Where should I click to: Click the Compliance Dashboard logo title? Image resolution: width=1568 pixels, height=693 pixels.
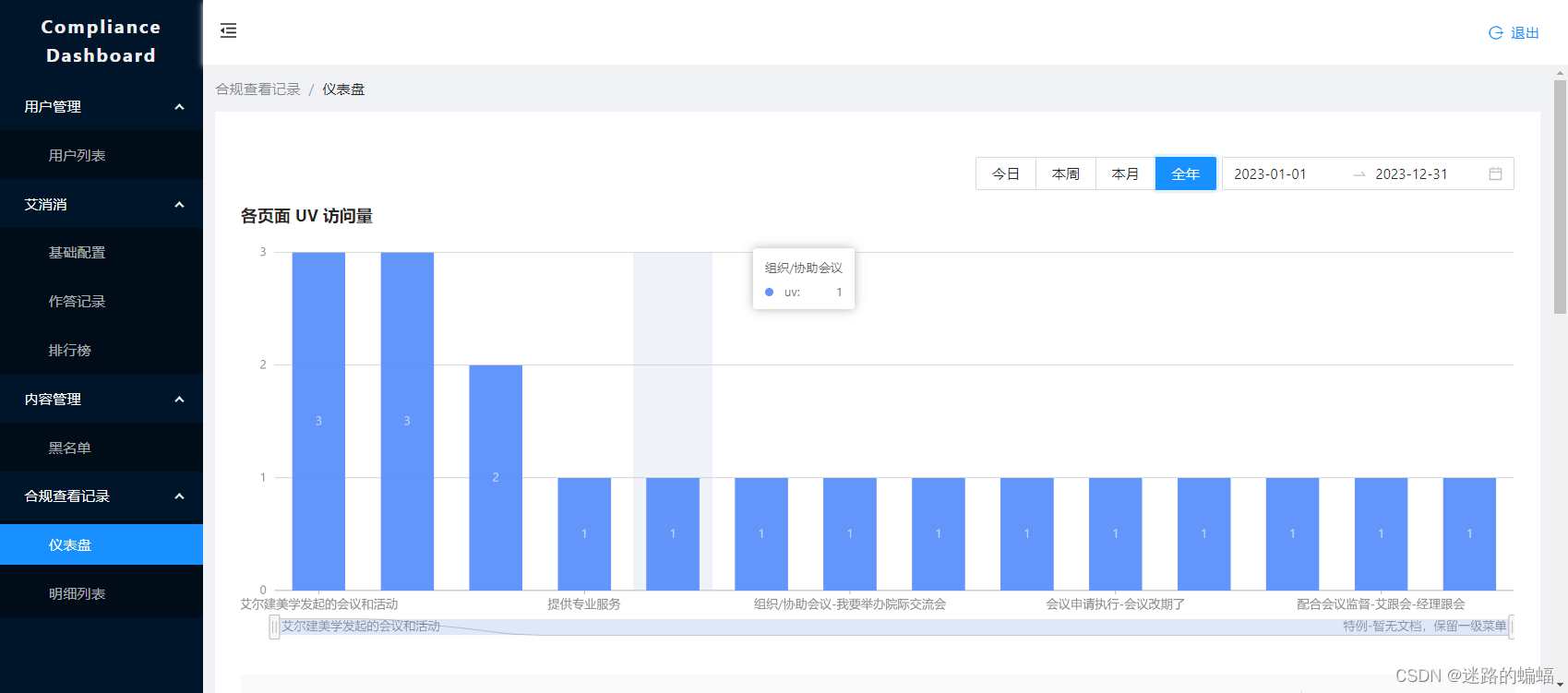(x=102, y=41)
